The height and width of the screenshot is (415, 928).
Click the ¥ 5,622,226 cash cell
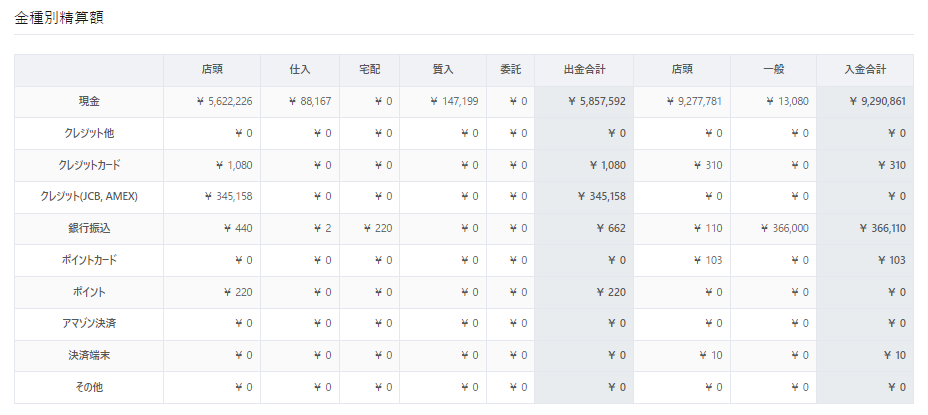coord(224,102)
